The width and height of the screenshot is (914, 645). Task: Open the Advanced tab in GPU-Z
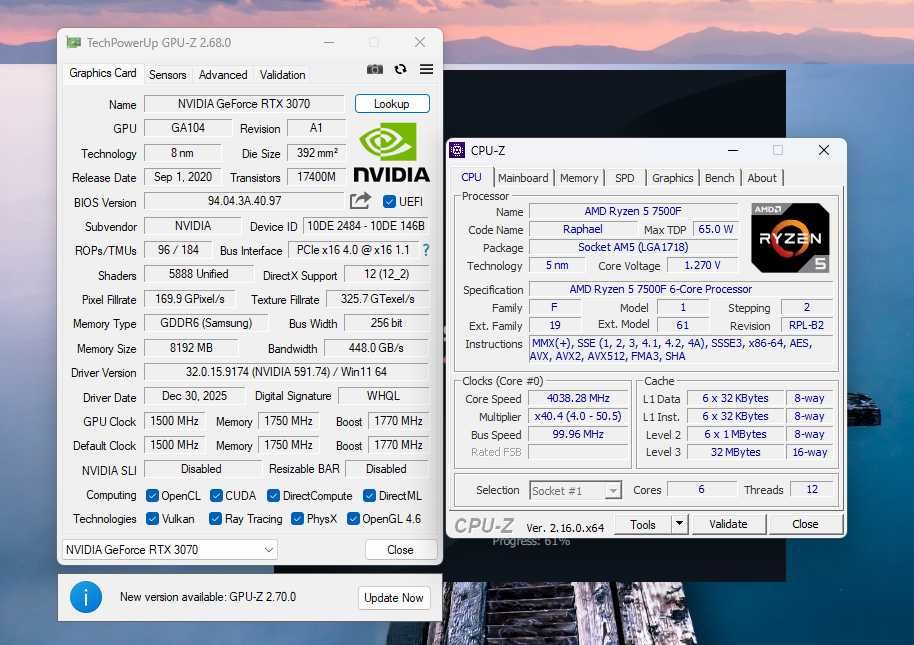pyautogui.click(x=223, y=75)
